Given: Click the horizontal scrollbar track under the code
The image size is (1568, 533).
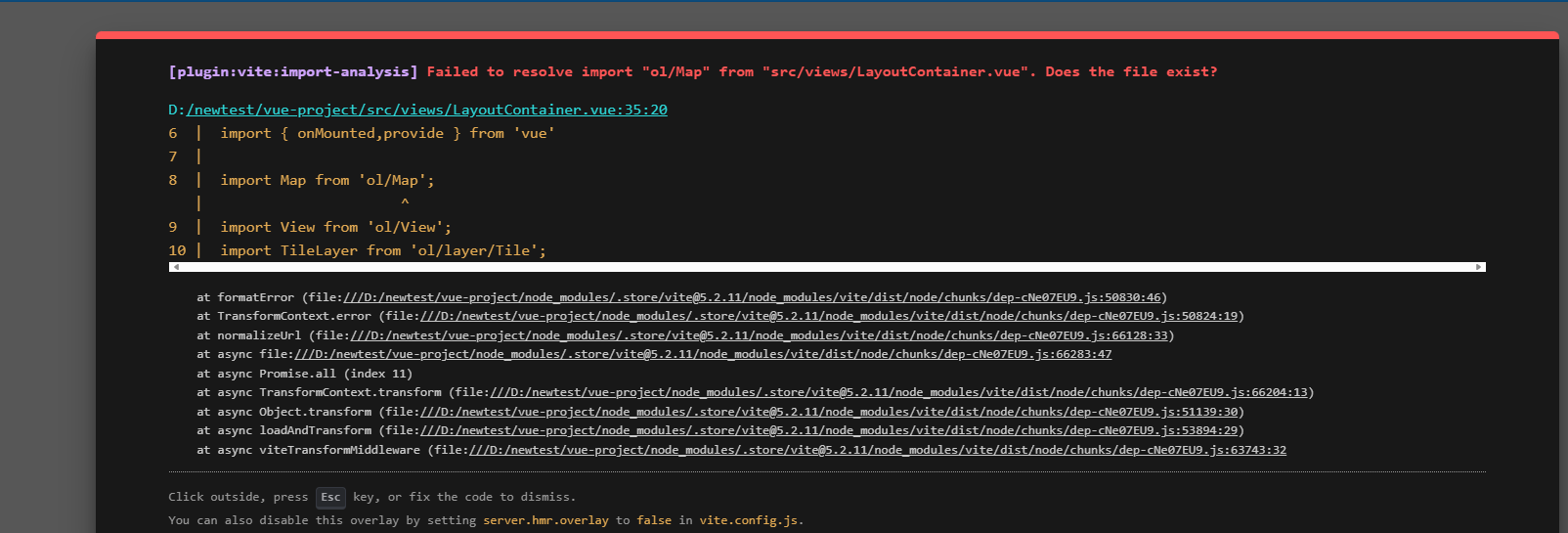Looking at the screenshot, I should tap(827, 267).
